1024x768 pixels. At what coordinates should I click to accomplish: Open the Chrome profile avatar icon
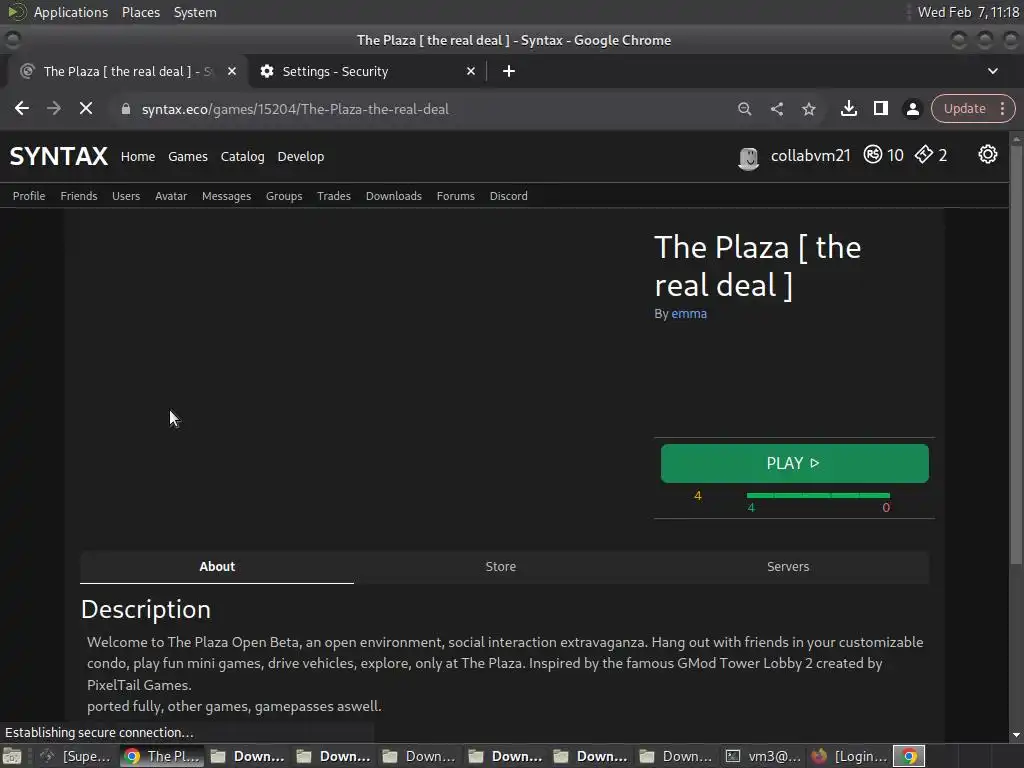coord(912,109)
